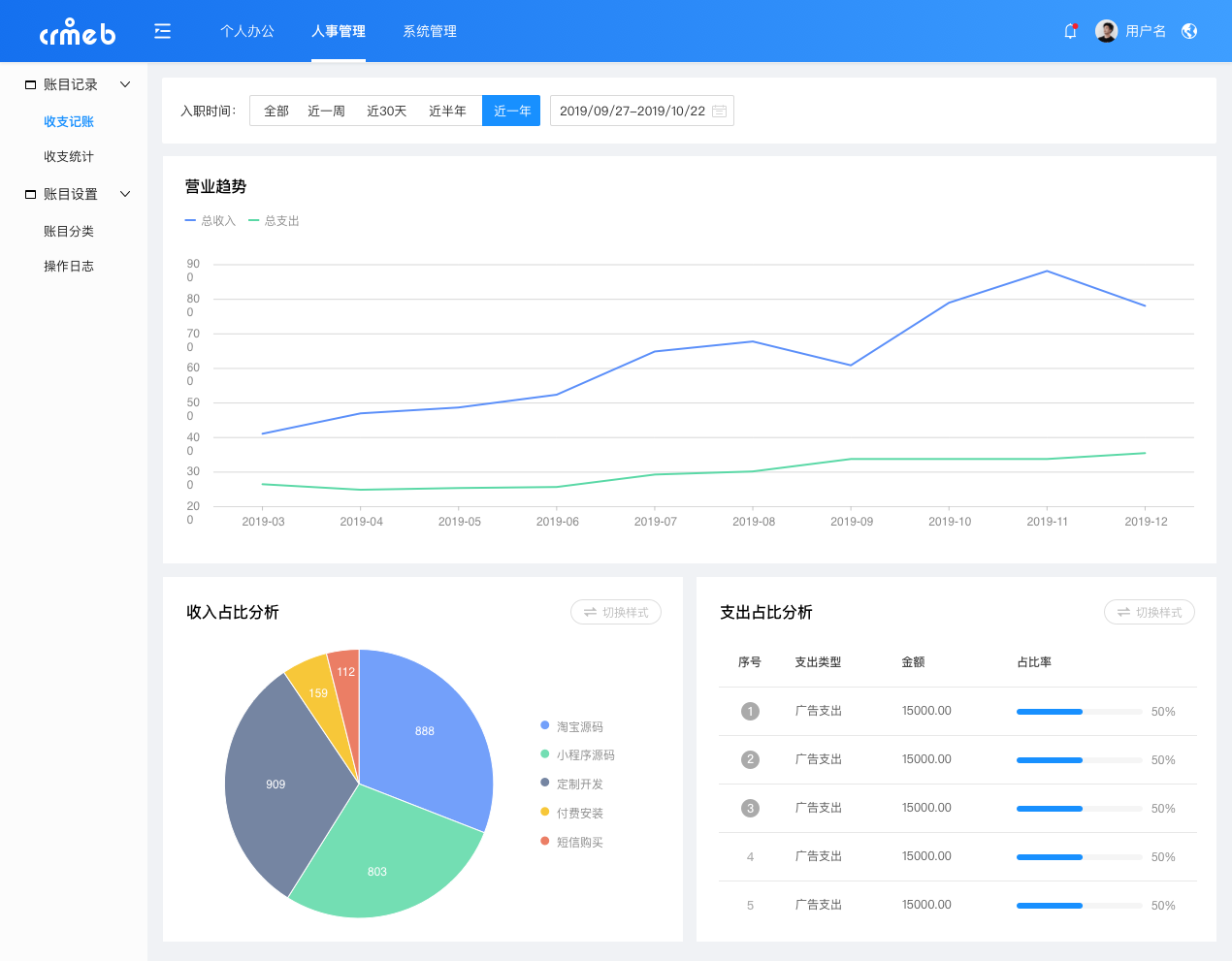Open 收支记账 in sidebar
1232x961 pixels.
pyautogui.click(x=69, y=122)
